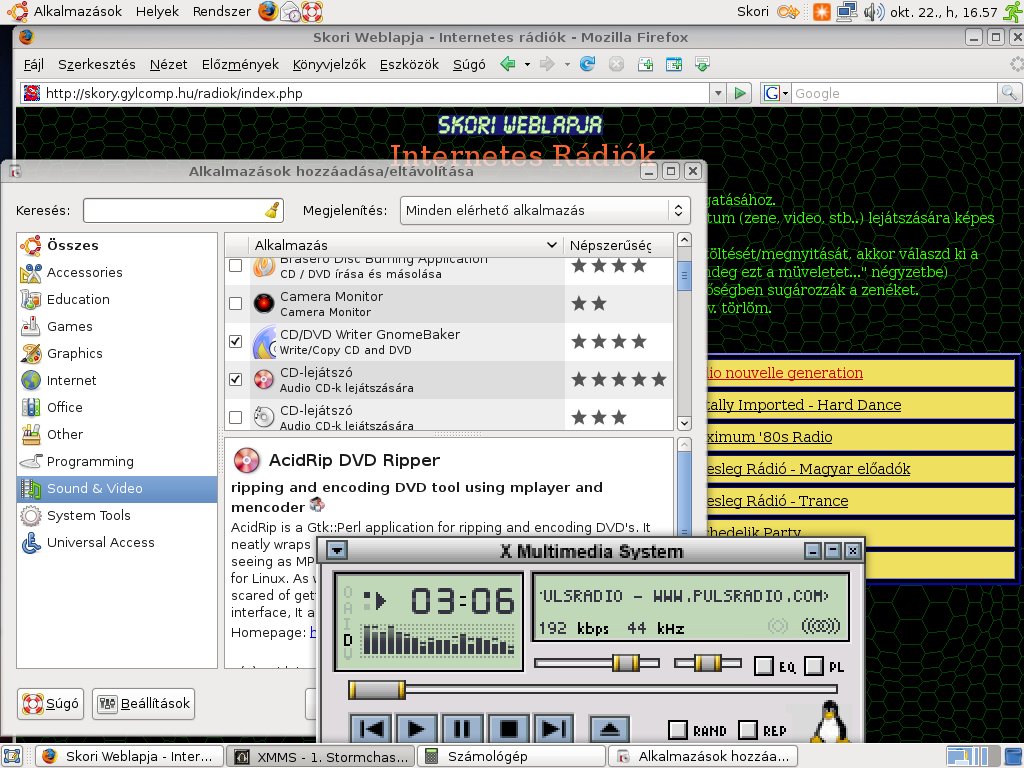
Task: Click Firefox reload page icon
Action: coord(588,64)
